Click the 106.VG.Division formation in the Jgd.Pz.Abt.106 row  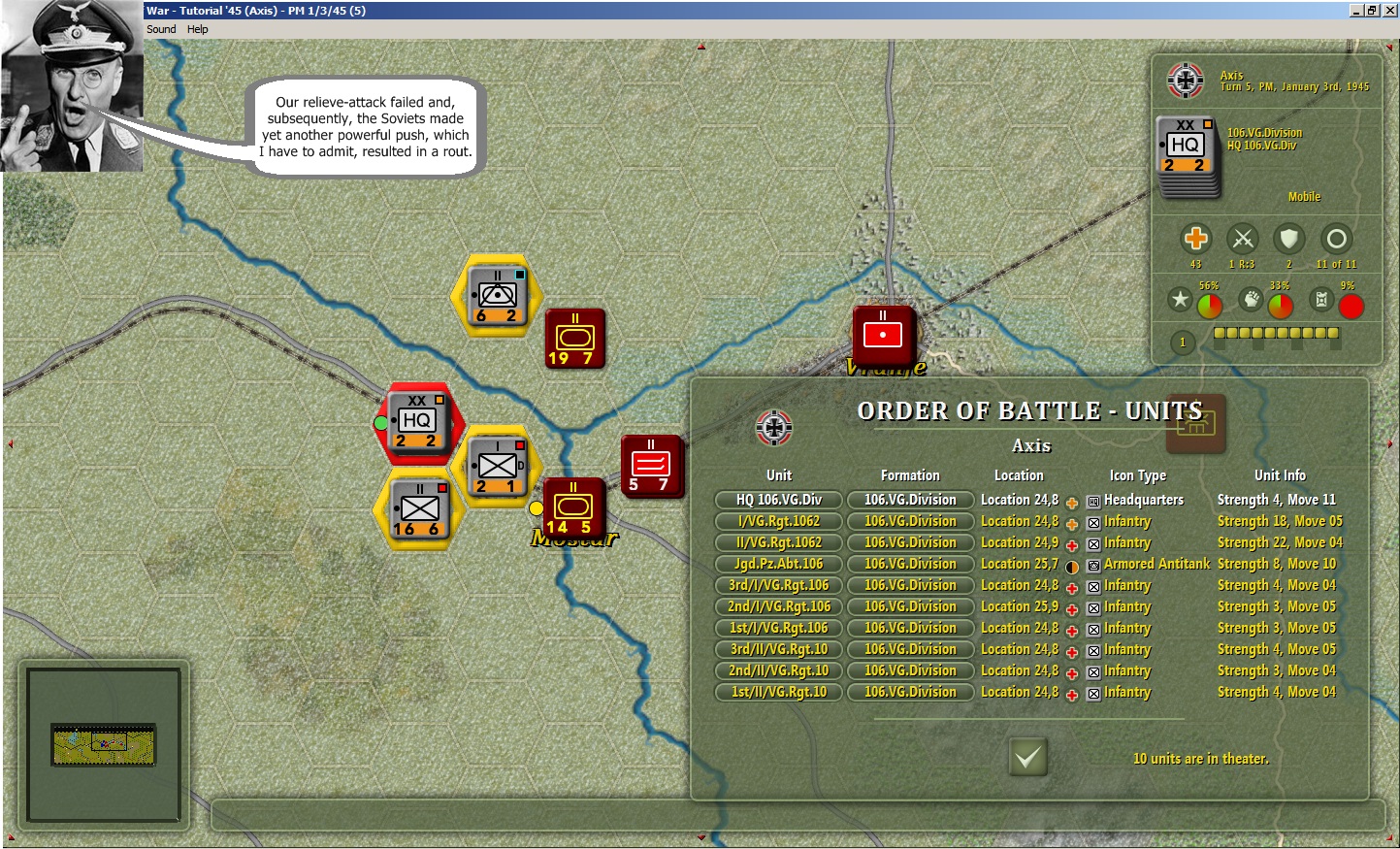tap(911, 564)
